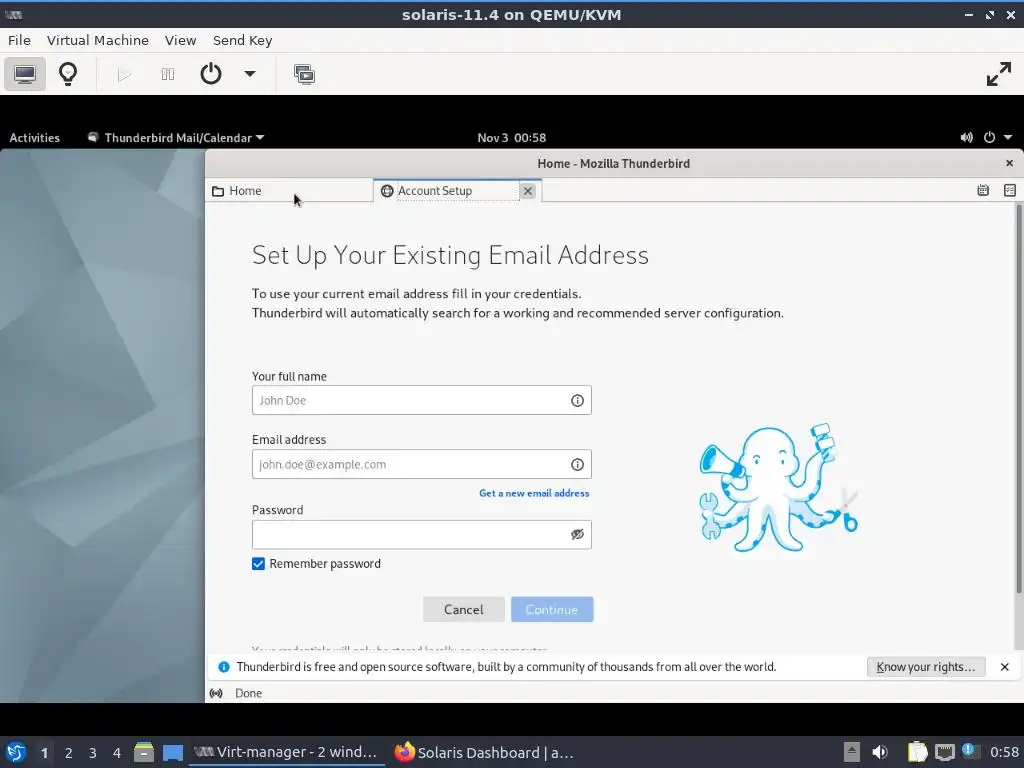The height and width of the screenshot is (768, 1024).
Task: Click the guest volume icon in top bar
Action: click(967, 138)
